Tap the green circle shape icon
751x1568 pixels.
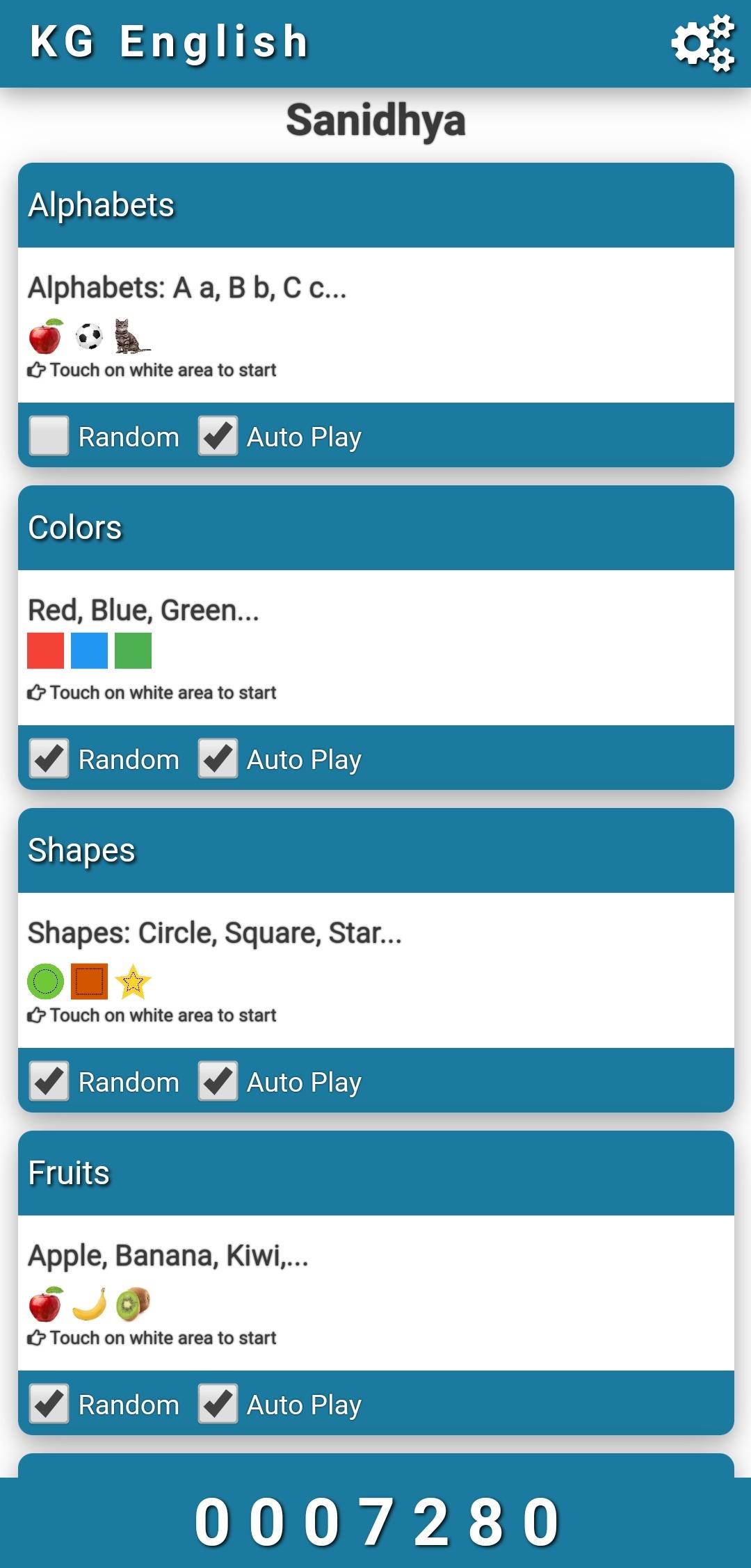[45, 981]
